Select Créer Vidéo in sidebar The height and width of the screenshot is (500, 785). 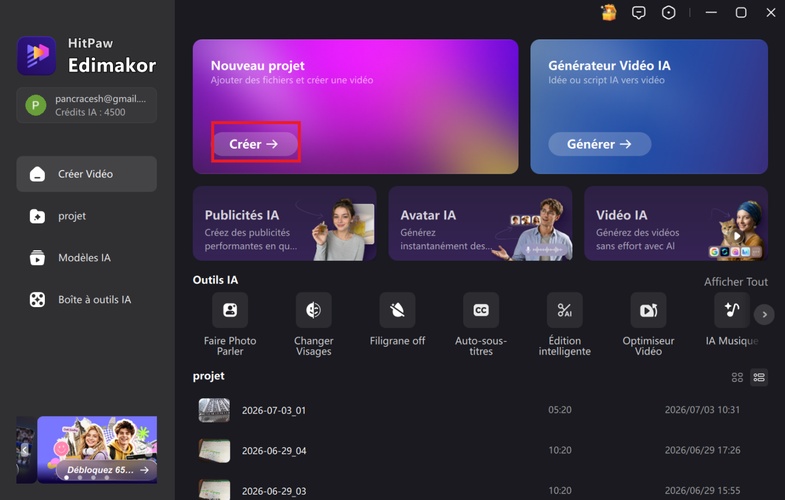tap(87, 174)
